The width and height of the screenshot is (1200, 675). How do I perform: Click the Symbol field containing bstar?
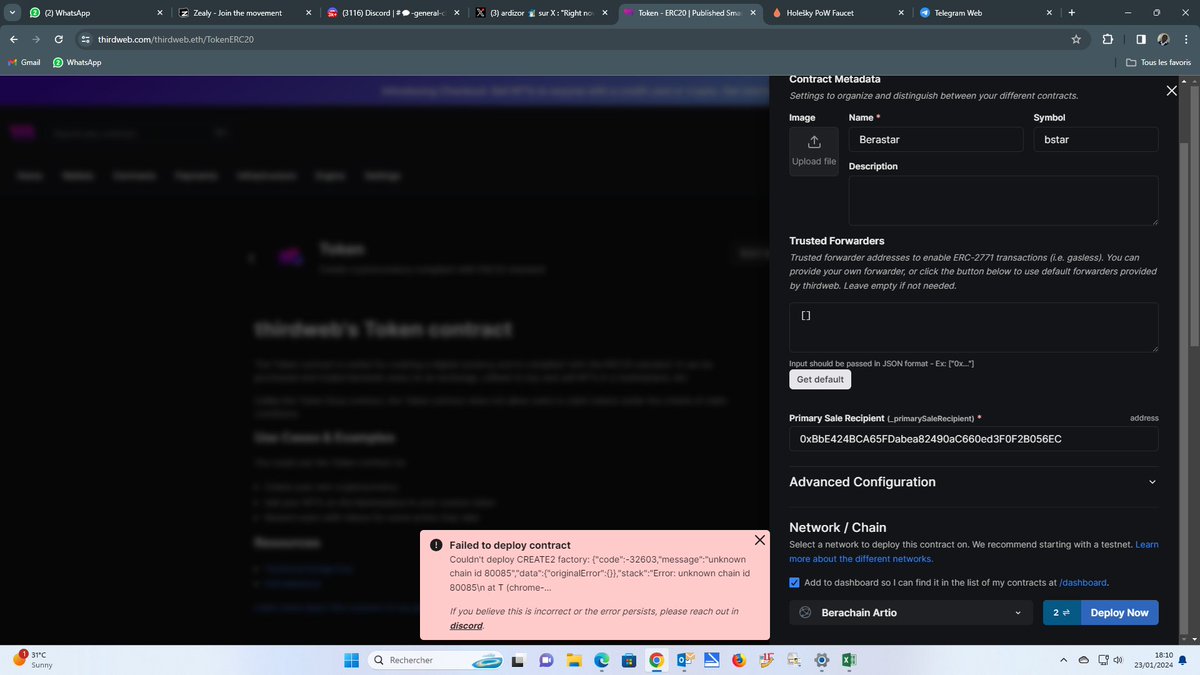tap(1096, 140)
